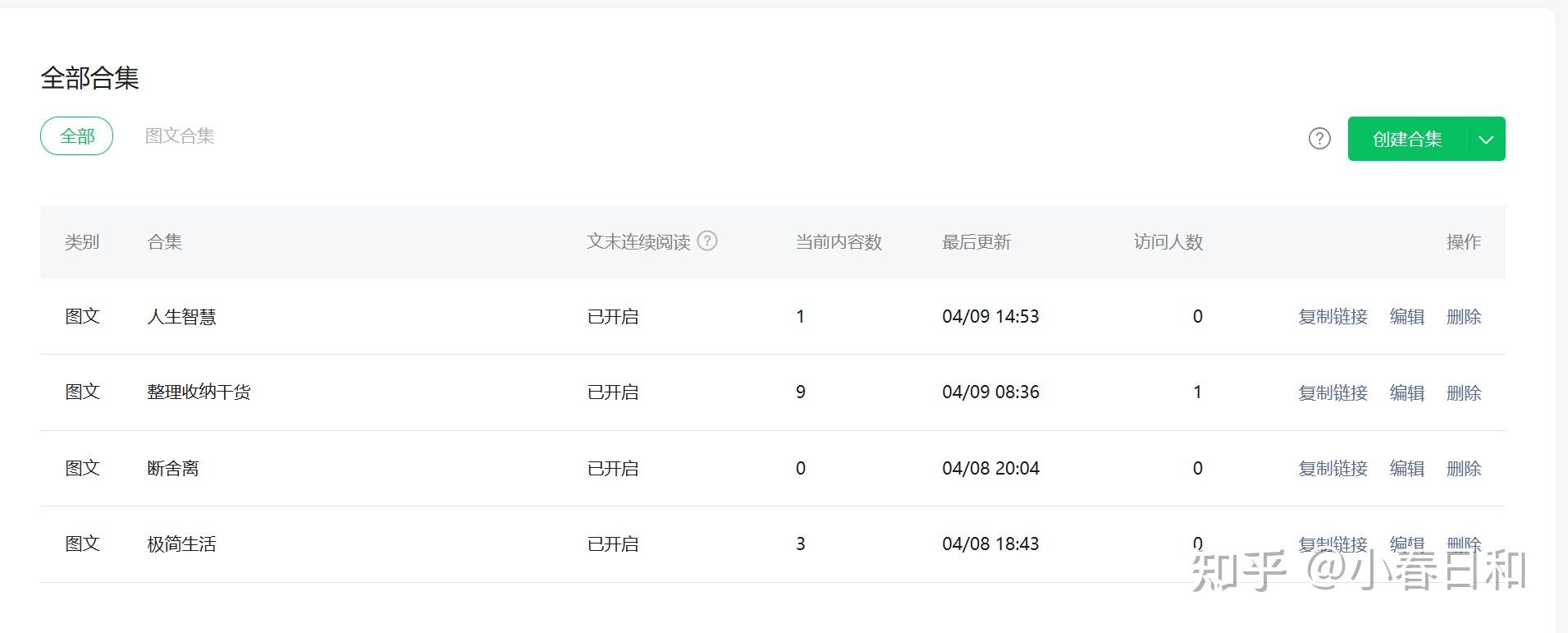Delete the 人生智慧 collection
The width and height of the screenshot is (1568, 633).
pyautogui.click(x=1463, y=317)
